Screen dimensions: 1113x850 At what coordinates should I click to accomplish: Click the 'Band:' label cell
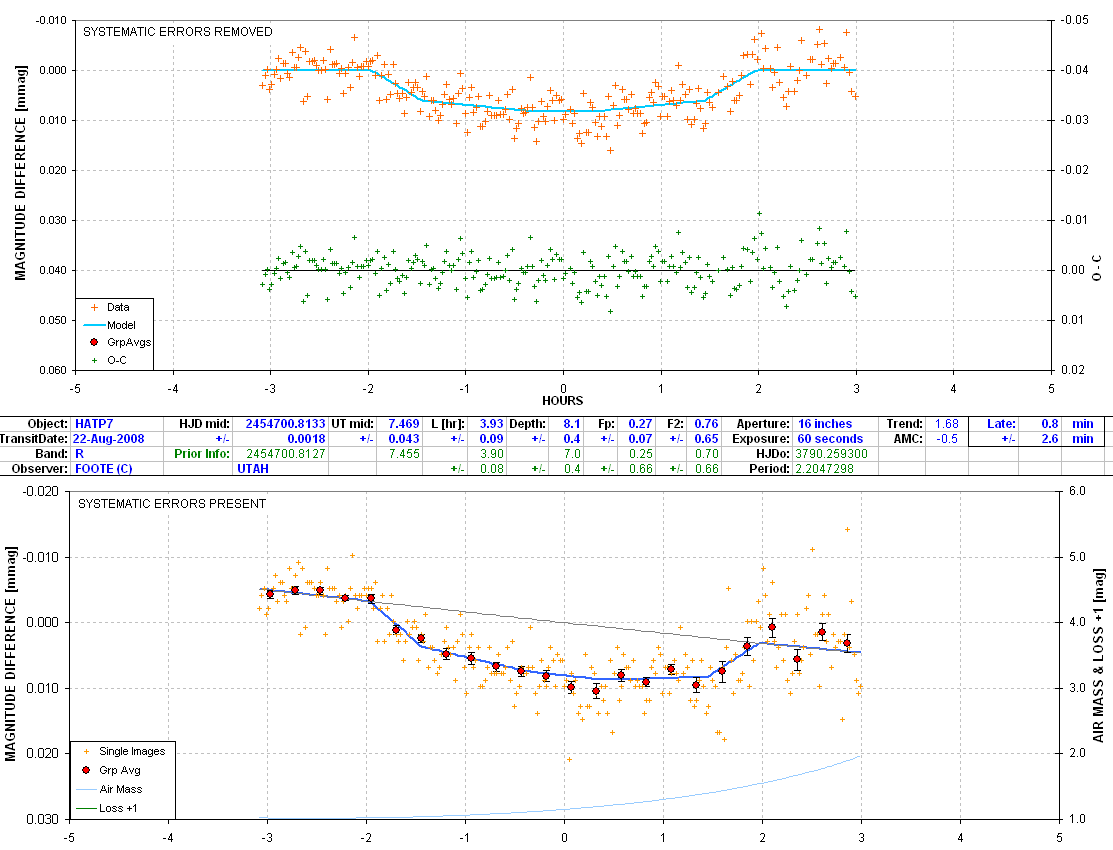pyautogui.click(x=52, y=454)
